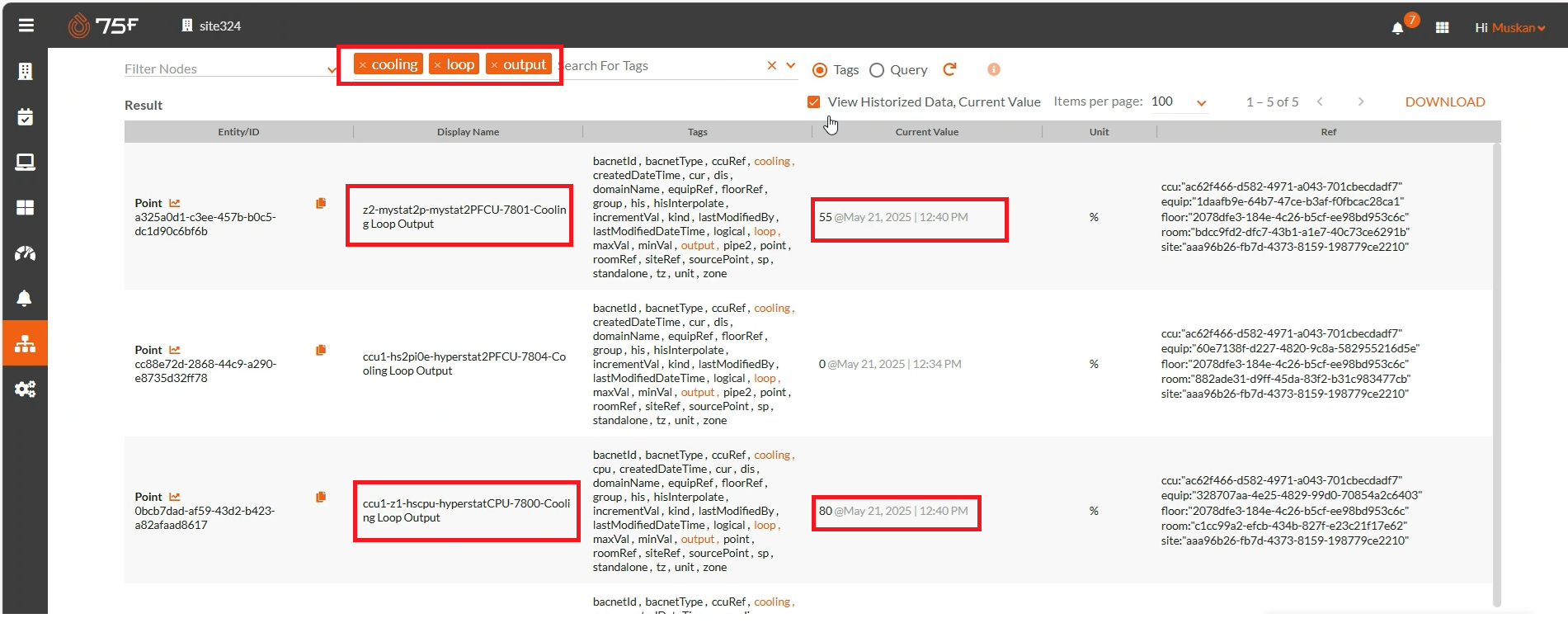Click the Ref column header

click(1329, 131)
